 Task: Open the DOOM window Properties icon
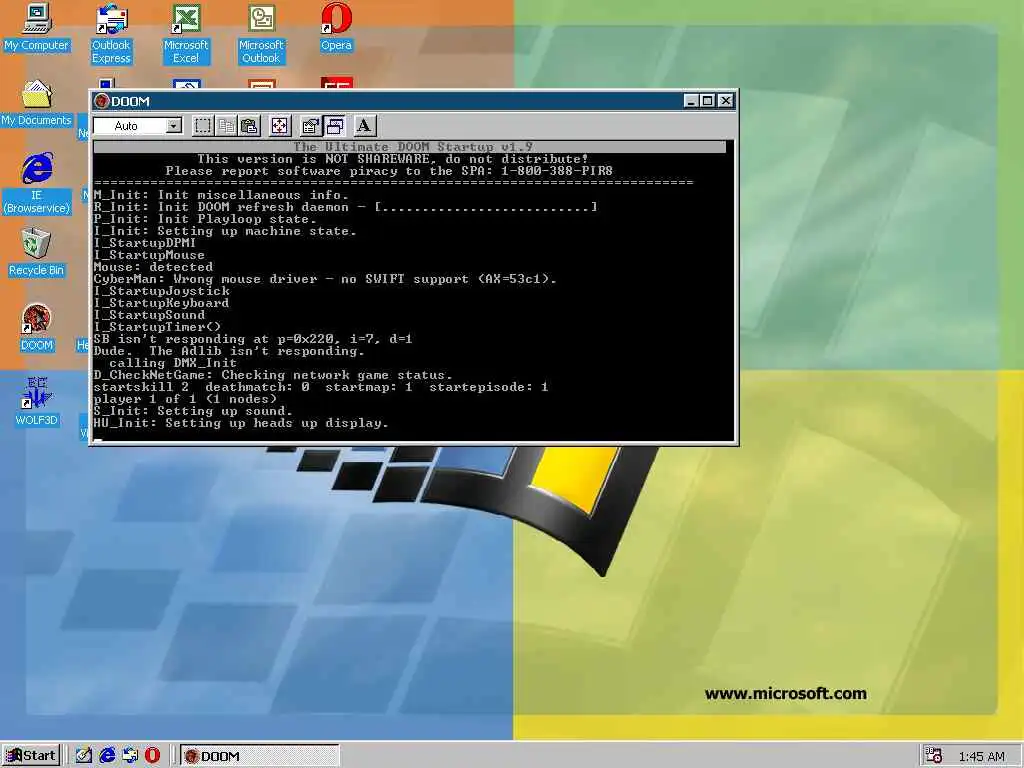[x=310, y=125]
